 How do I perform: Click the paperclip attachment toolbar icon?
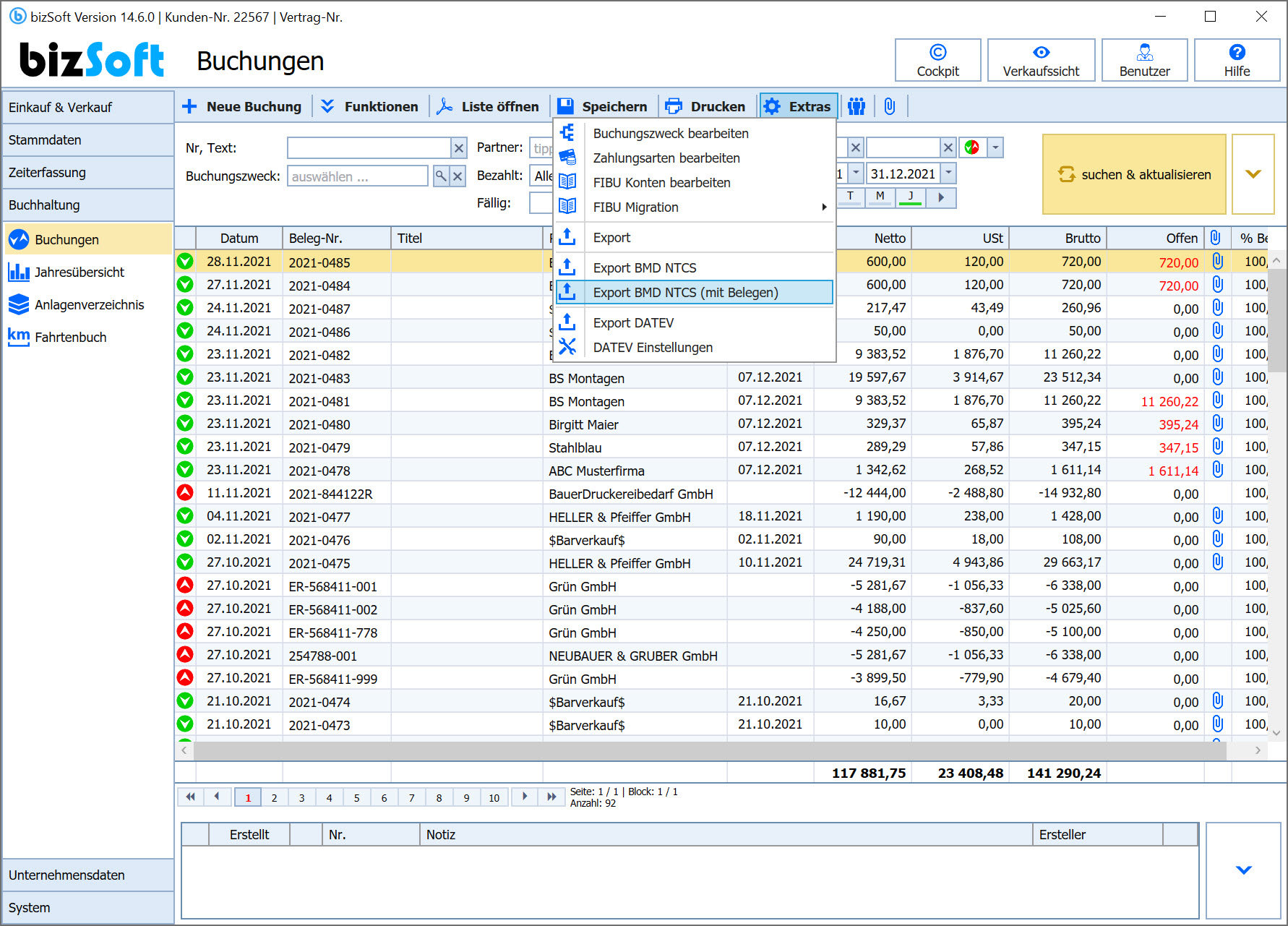click(x=890, y=106)
